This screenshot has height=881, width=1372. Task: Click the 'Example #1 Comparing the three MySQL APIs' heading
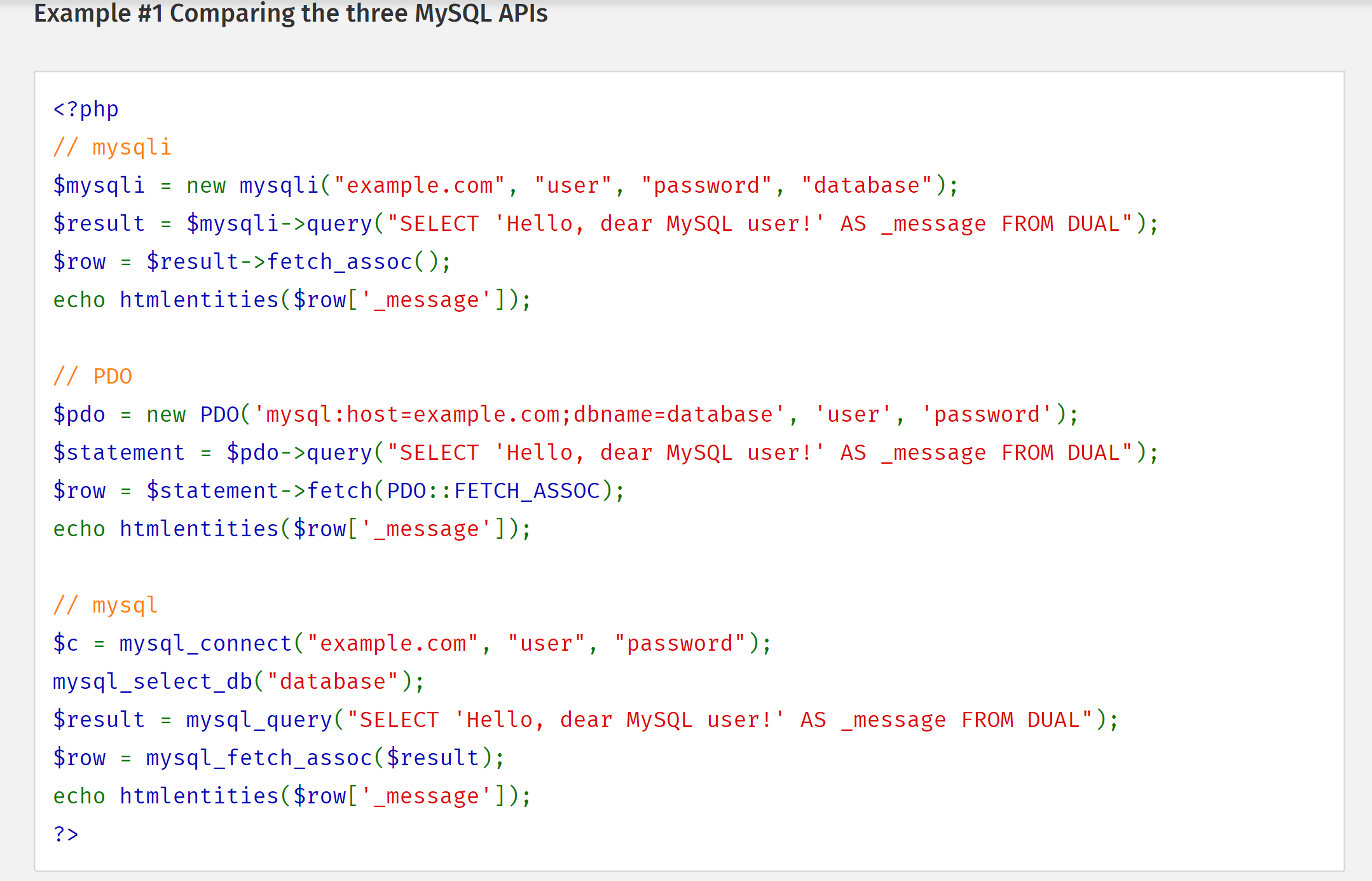(x=291, y=14)
